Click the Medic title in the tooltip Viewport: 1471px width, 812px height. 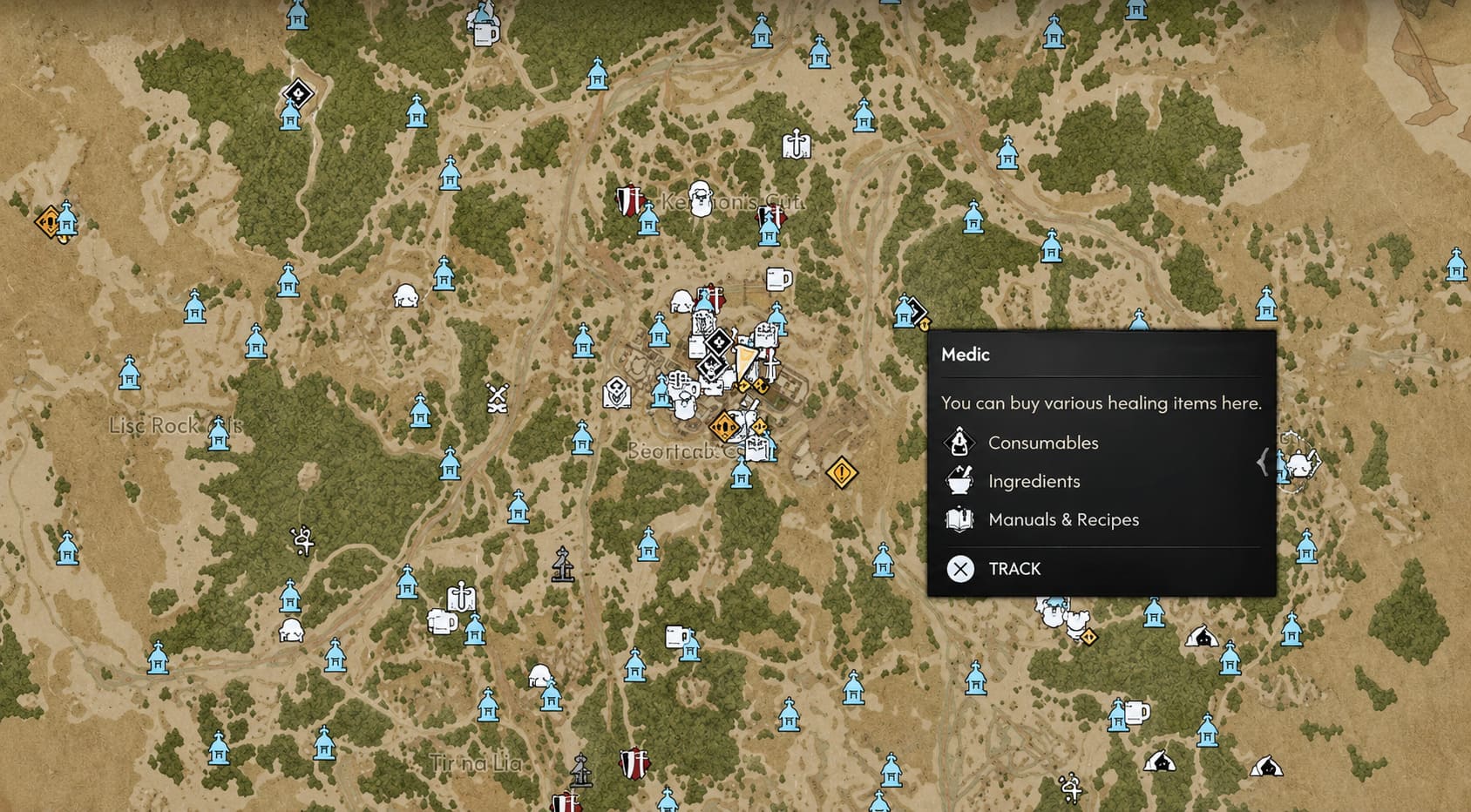966,355
